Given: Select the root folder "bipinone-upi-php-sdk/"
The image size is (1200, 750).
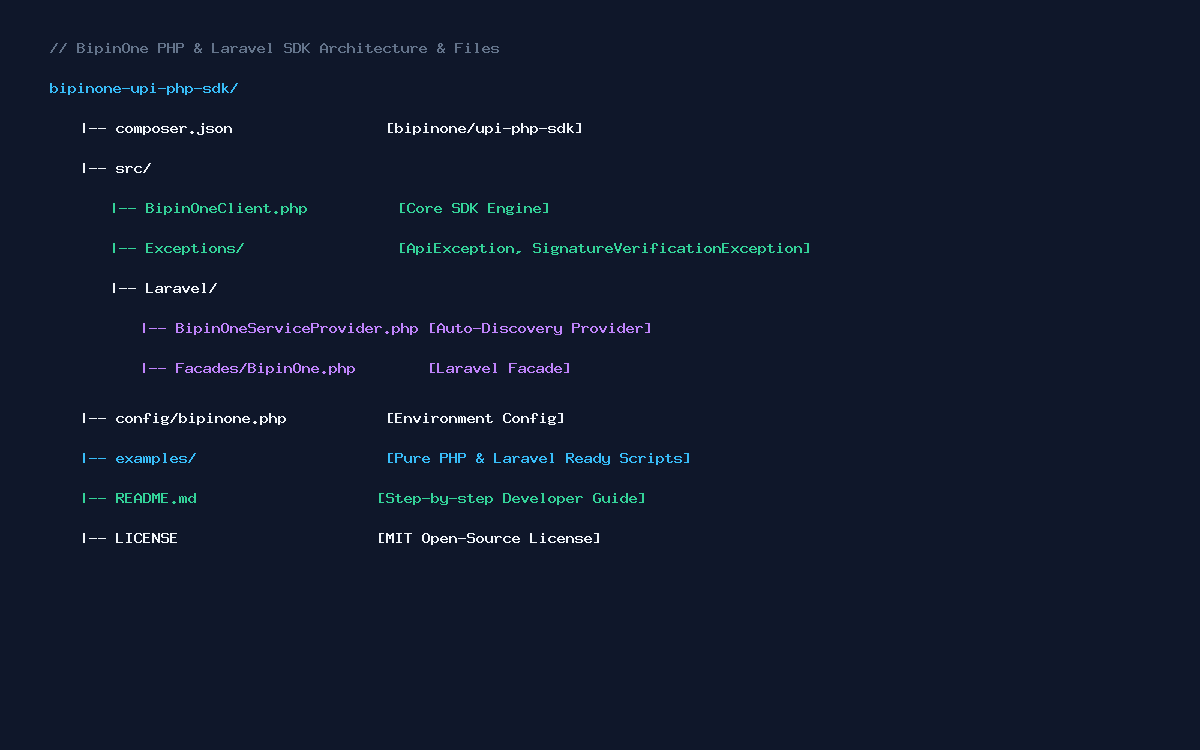Looking at the screenshot, I should tap(144, 88).
